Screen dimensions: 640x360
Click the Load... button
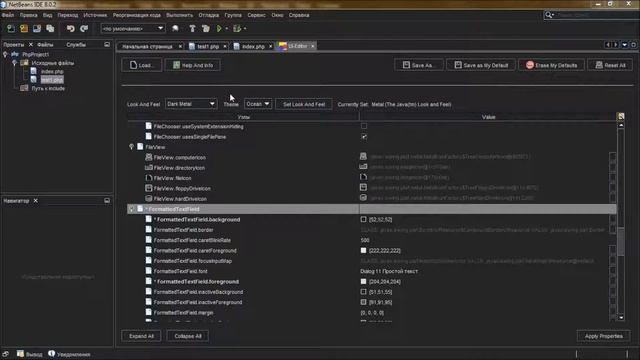(142, 65)
